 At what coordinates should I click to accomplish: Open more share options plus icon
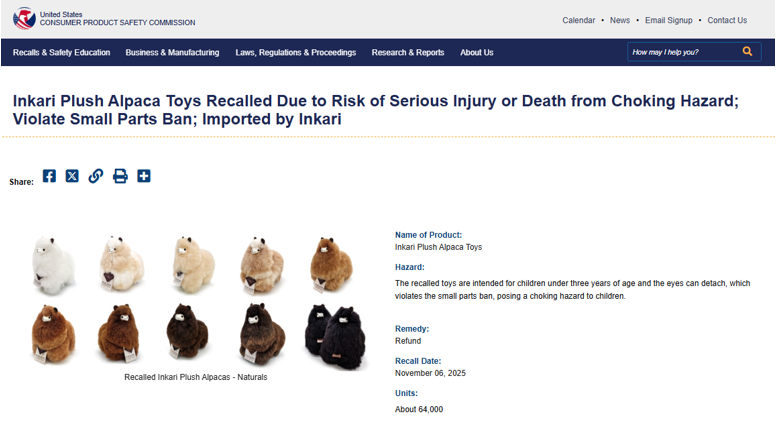click(x=144, y=176)
